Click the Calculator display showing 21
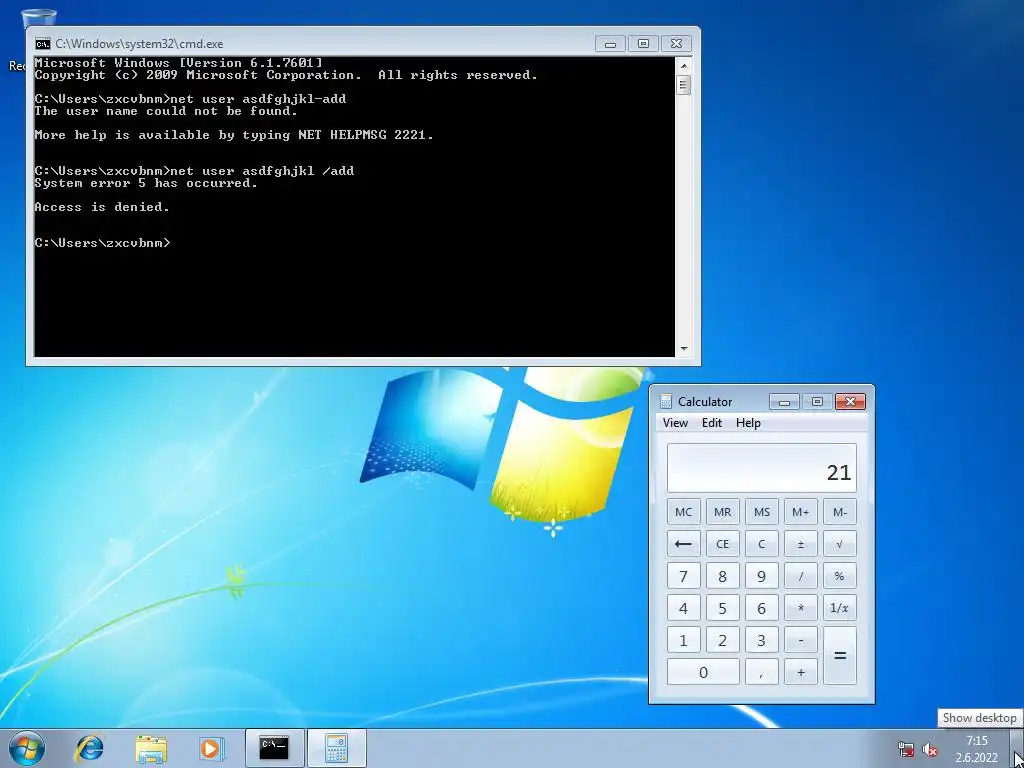This screenshot has height=768, width=1024. click(x=761, y=468)
